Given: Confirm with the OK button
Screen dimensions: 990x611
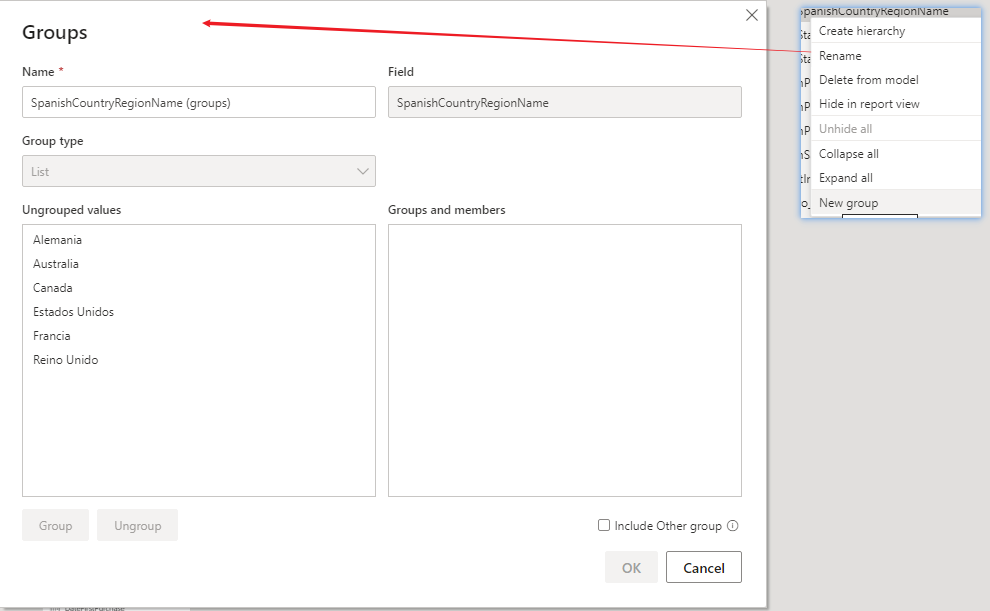Looking at the screenshot, I should [631, 567].
